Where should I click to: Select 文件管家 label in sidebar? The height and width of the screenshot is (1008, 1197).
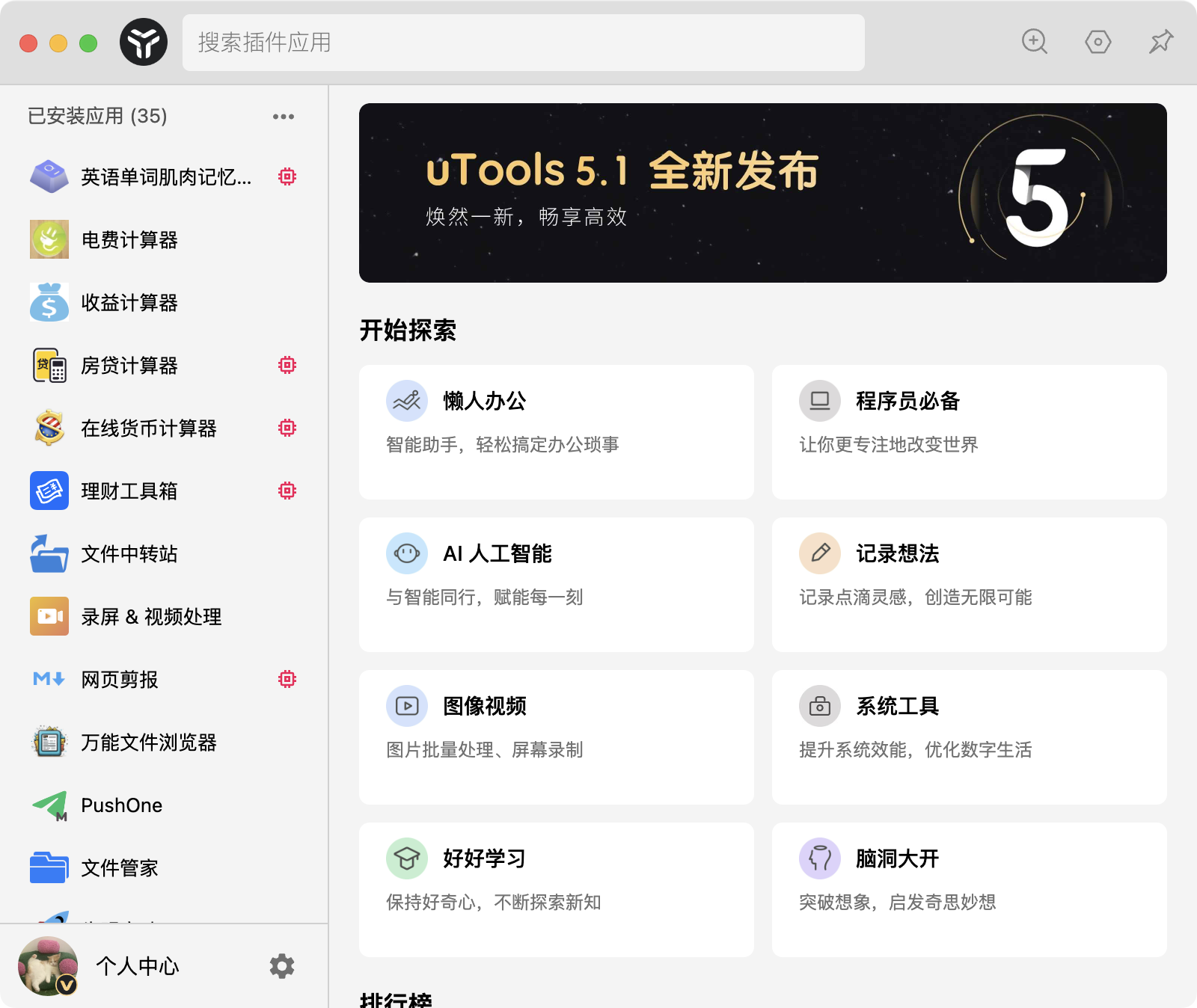tap(120, 868)
